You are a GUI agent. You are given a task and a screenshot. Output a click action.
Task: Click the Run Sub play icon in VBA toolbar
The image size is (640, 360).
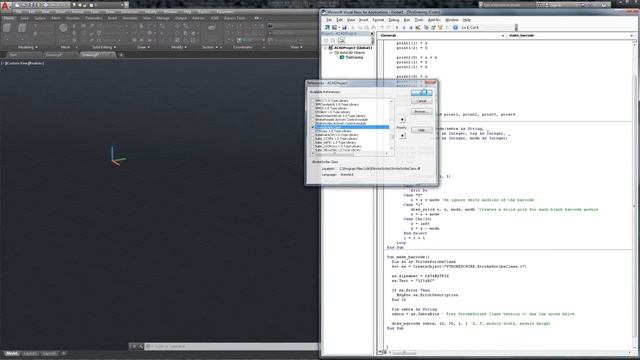[397, 27]
